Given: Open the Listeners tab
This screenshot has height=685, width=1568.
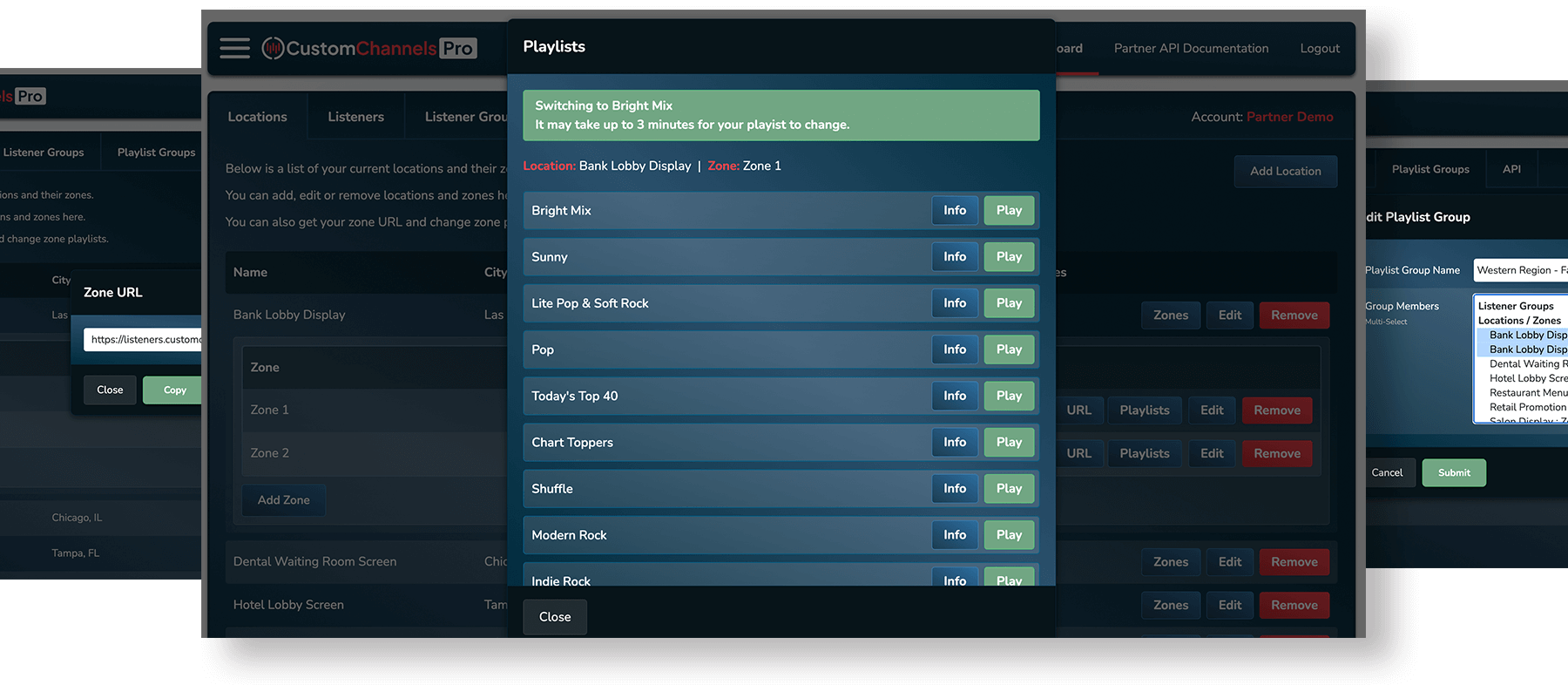Looking at the screenshot, I should [355, 117].
